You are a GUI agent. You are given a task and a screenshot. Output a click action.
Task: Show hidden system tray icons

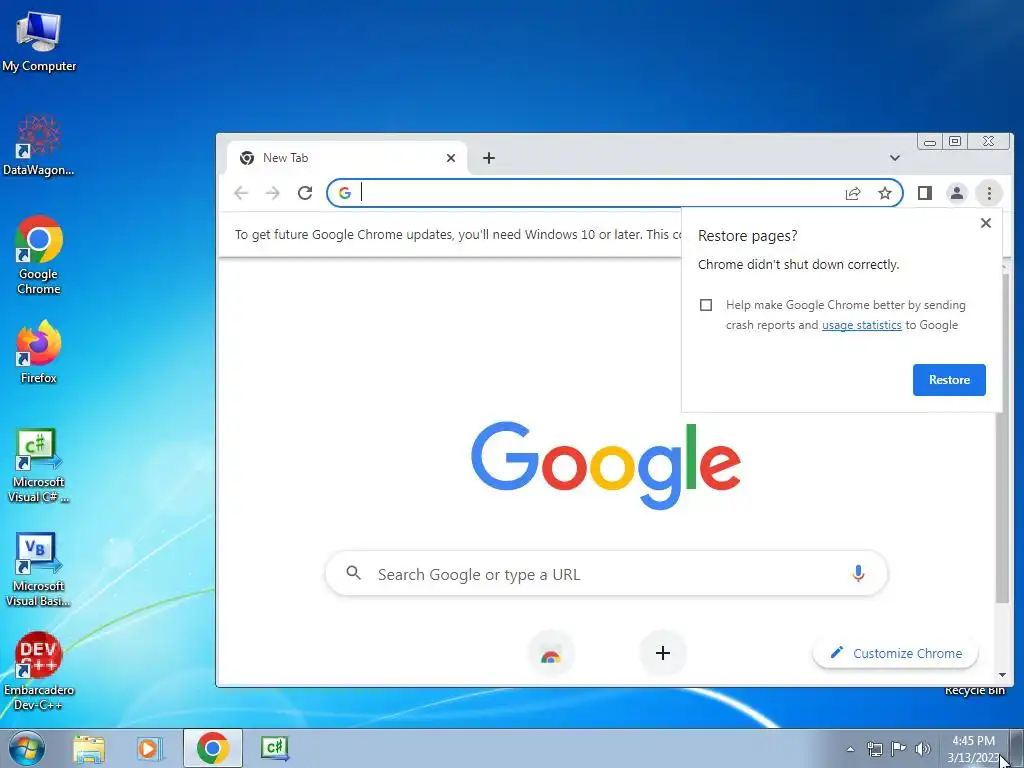[x=850, y=749]
